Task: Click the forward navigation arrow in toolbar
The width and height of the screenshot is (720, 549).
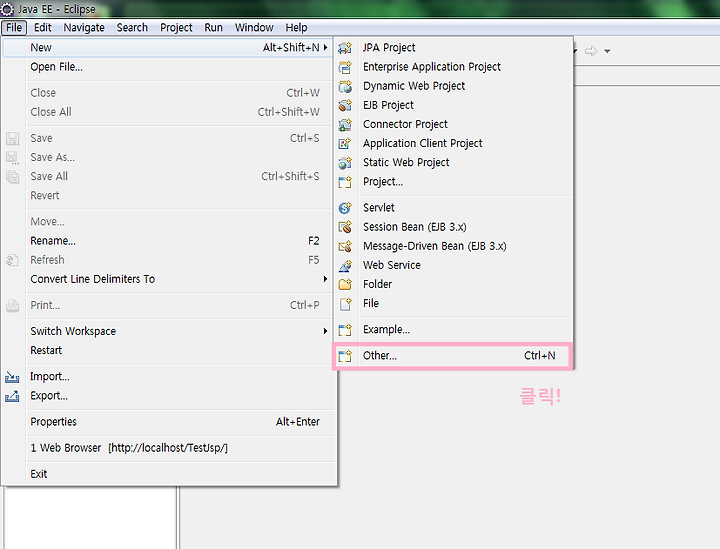Action: point(591,51)
